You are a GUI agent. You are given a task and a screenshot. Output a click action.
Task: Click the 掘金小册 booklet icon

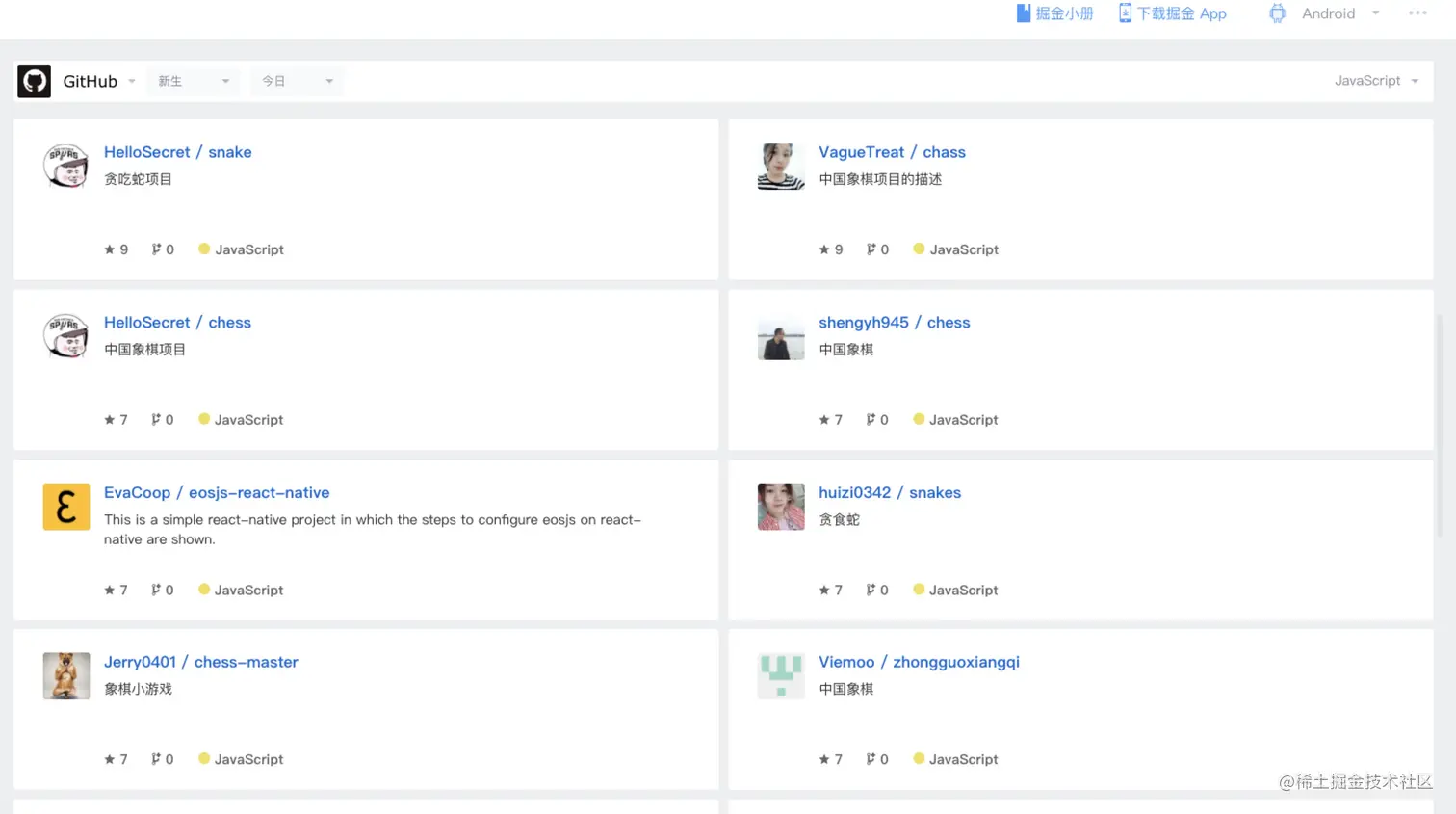tap(1024, 13)
